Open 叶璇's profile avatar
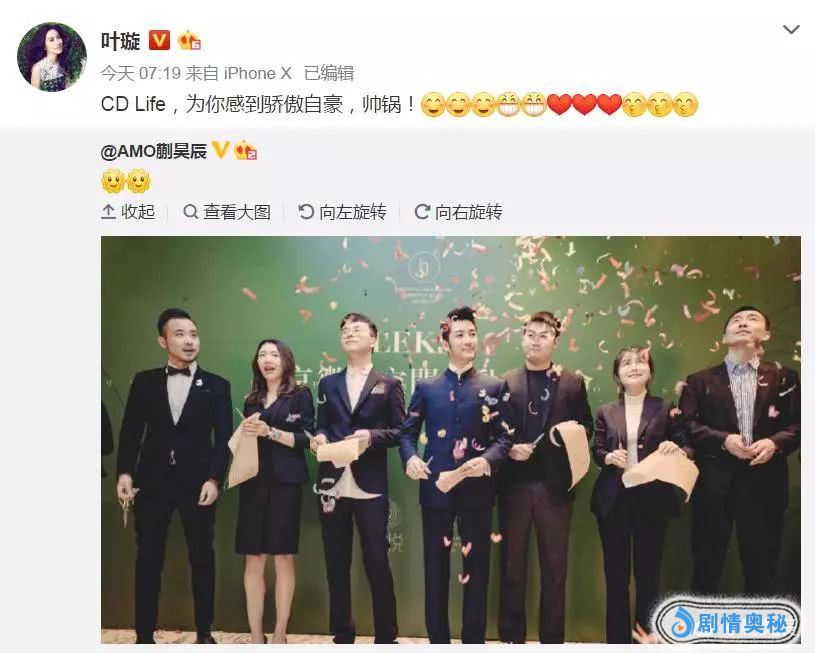This screenshot has width=815, height=653. coord(52,57)
